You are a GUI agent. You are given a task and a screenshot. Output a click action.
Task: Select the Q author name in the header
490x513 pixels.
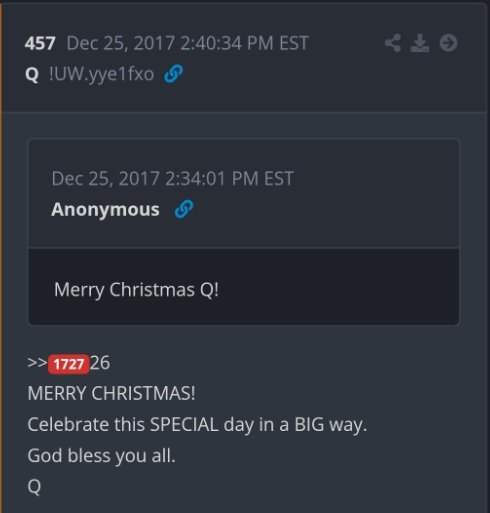pyautogui.click(x=32, y=74)
